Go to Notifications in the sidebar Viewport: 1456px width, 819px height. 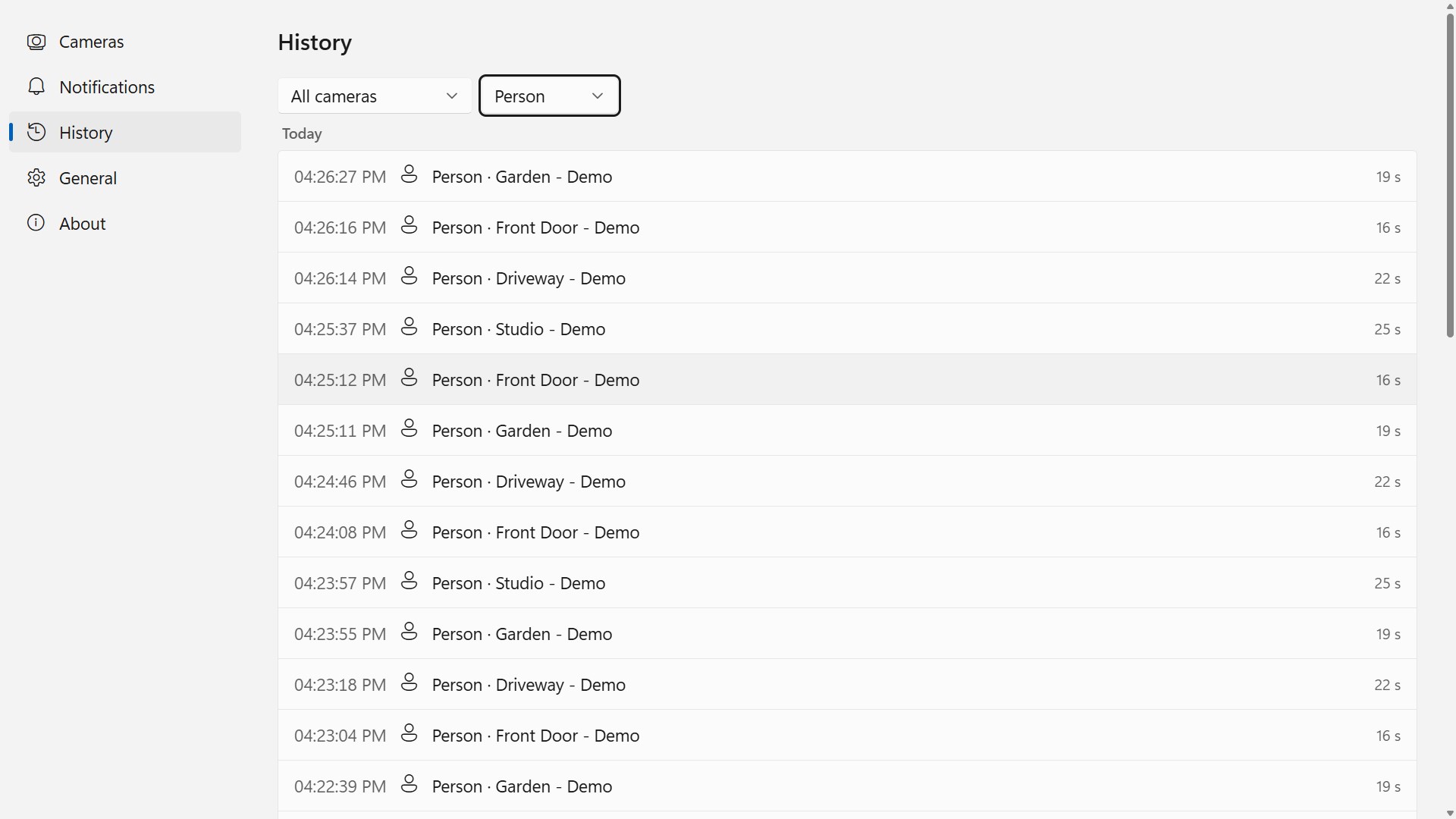click(125, 87)
